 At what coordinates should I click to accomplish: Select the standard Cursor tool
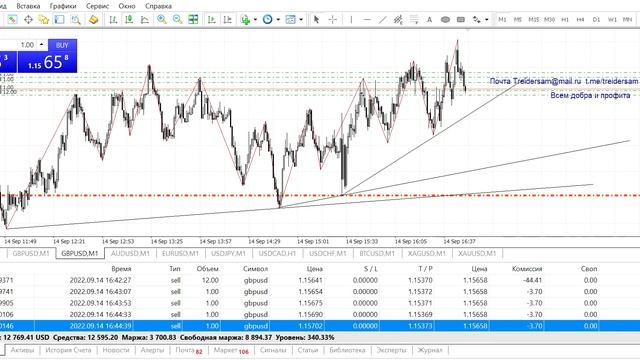pyautogui.click(x=316, y=19)
